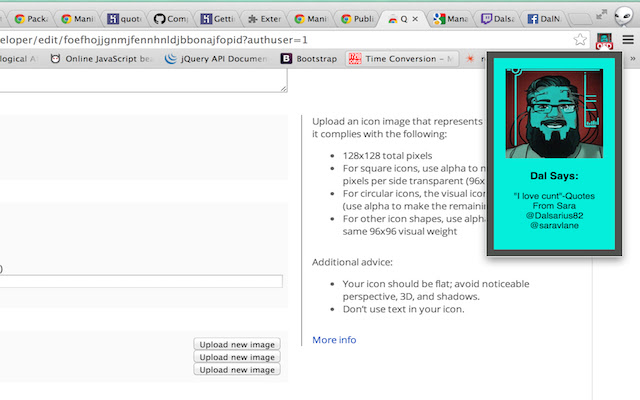
Task: Open jQuery API Documentation bookmark
Action: pos(216,59)
